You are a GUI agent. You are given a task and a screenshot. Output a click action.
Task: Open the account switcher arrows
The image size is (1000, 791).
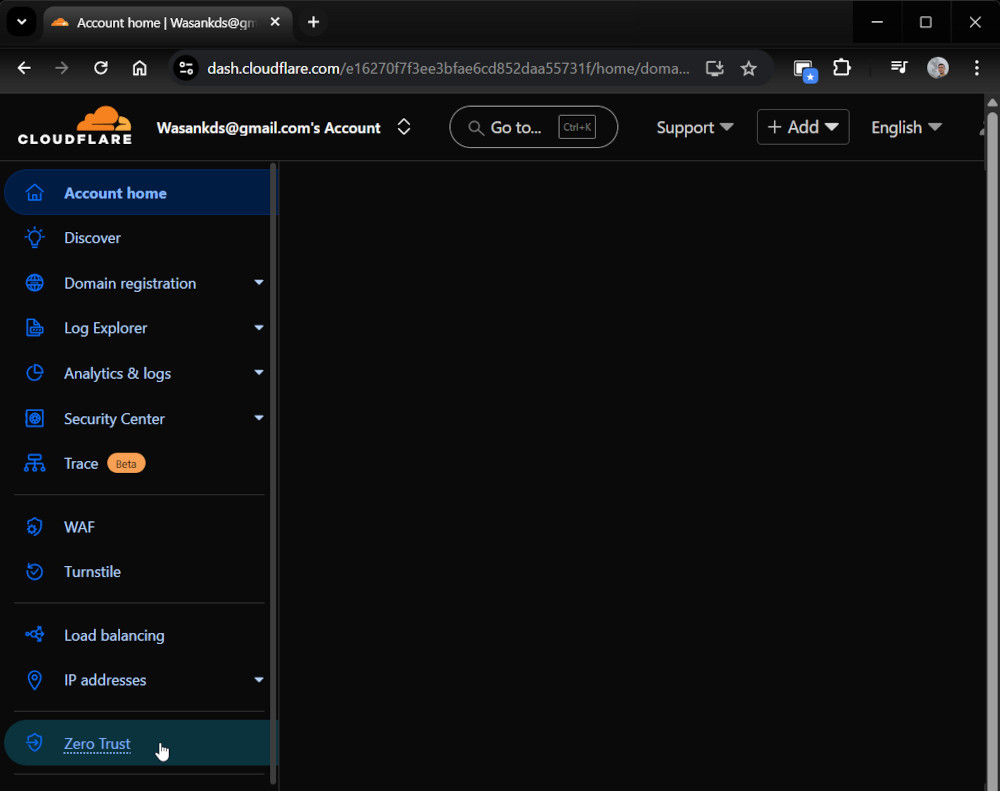(x=404, y=127)
